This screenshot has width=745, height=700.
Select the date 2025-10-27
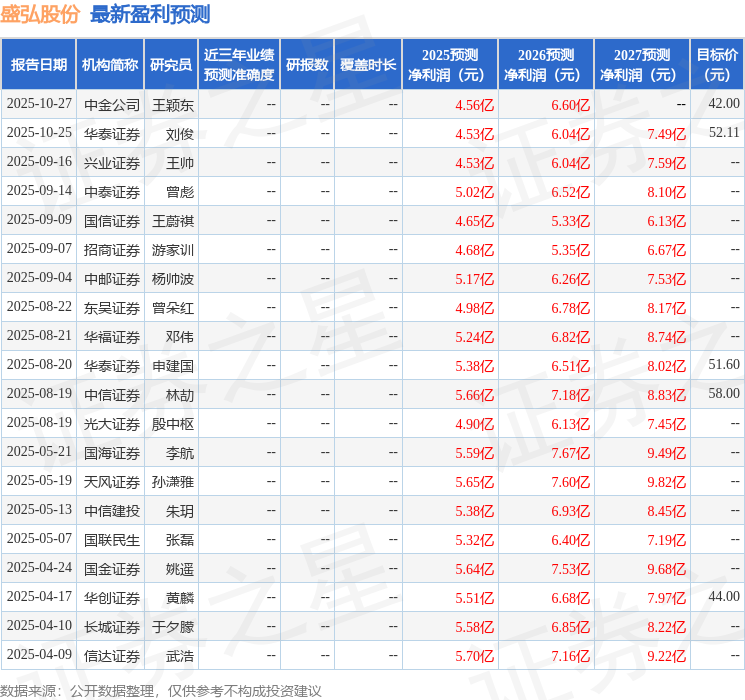point(39,104)
